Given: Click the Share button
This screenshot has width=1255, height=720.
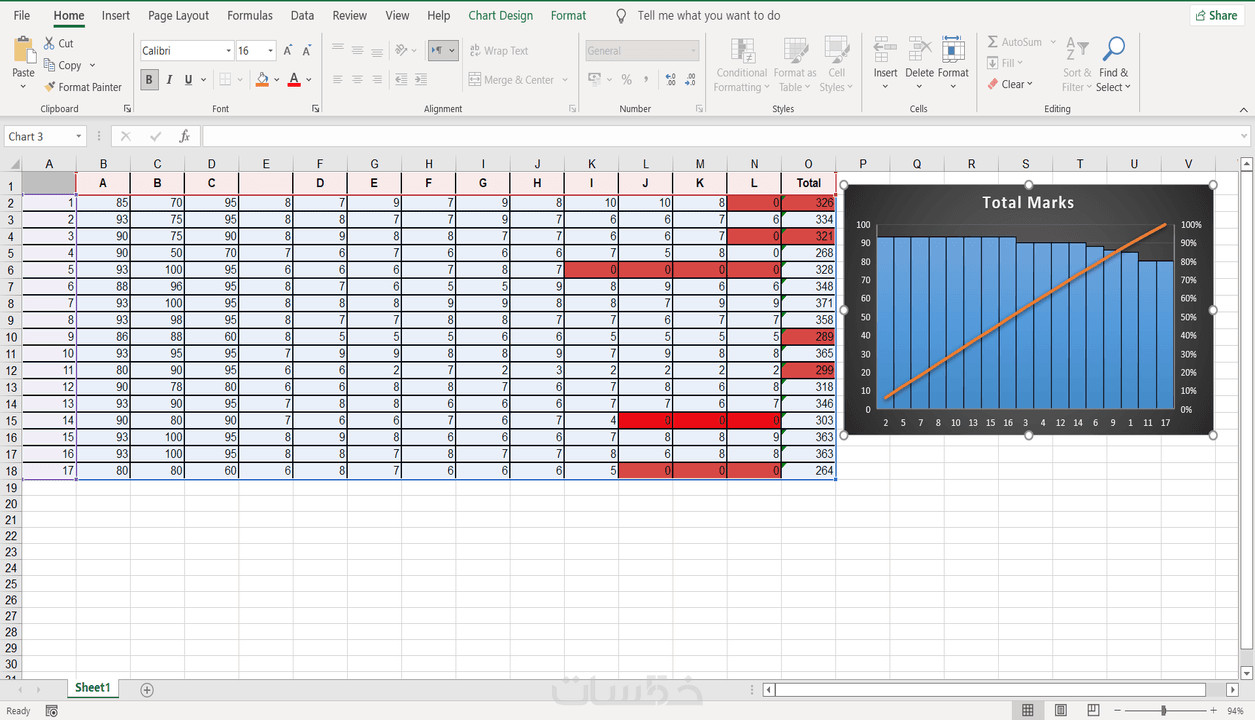Looking at the screenshot, I should click(x=1216, y=15).
